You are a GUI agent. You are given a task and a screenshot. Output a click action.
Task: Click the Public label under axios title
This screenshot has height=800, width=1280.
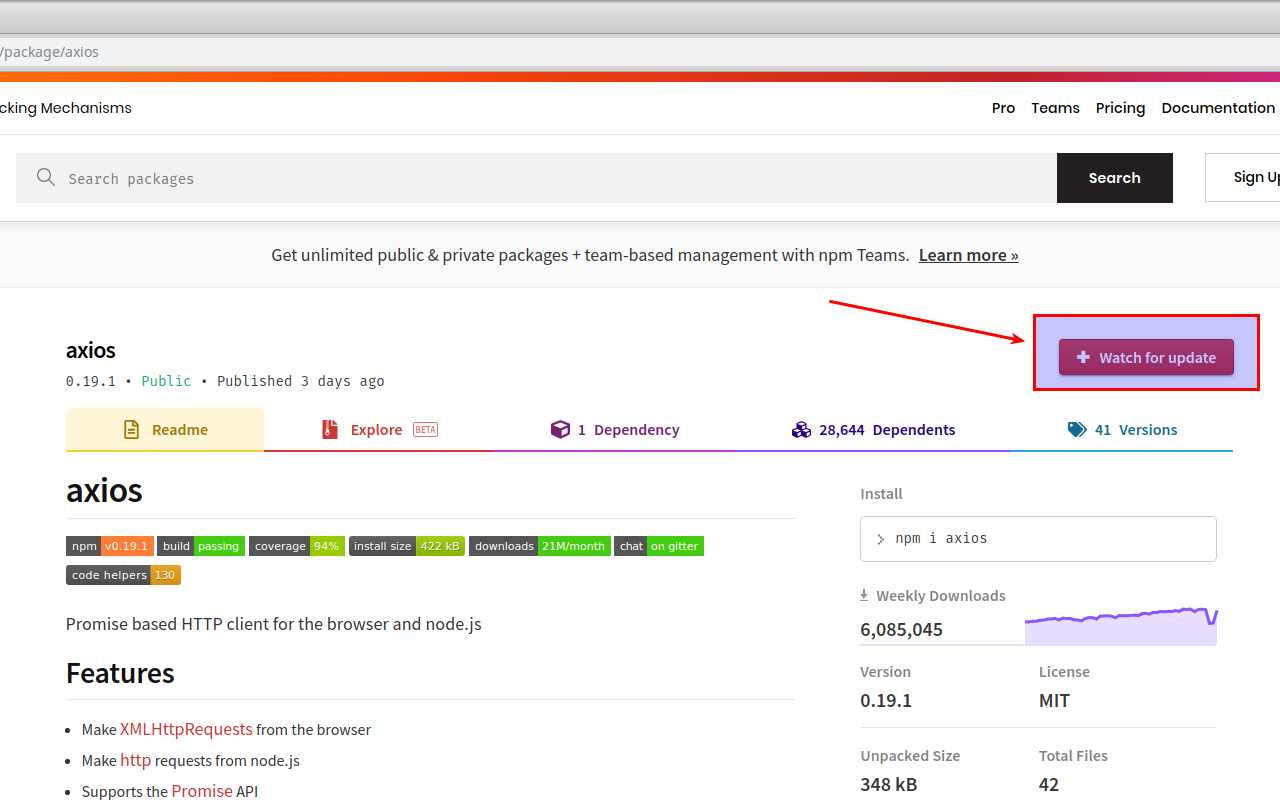click(x=166, y=381)
